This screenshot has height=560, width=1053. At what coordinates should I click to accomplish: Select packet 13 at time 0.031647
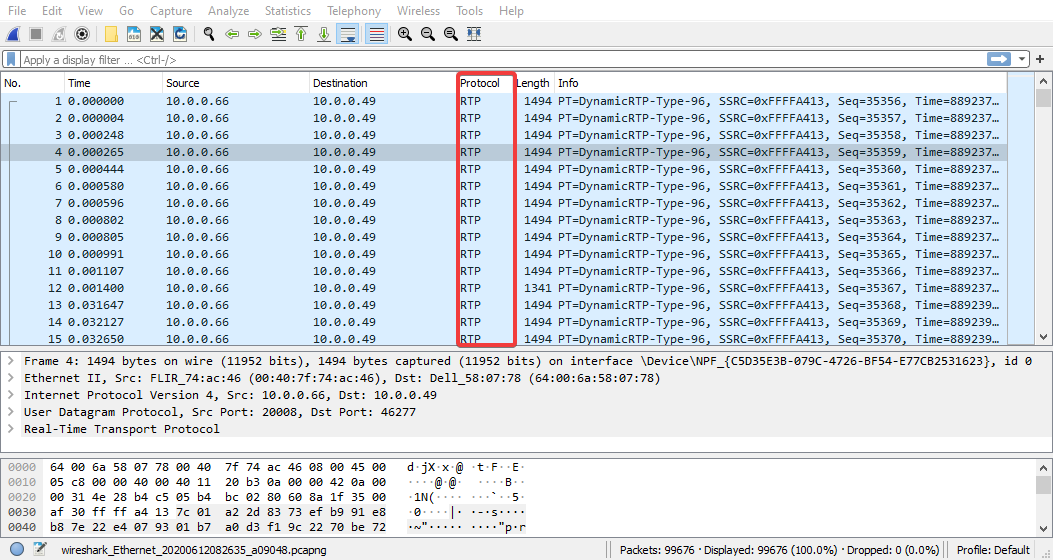point(504,305)
